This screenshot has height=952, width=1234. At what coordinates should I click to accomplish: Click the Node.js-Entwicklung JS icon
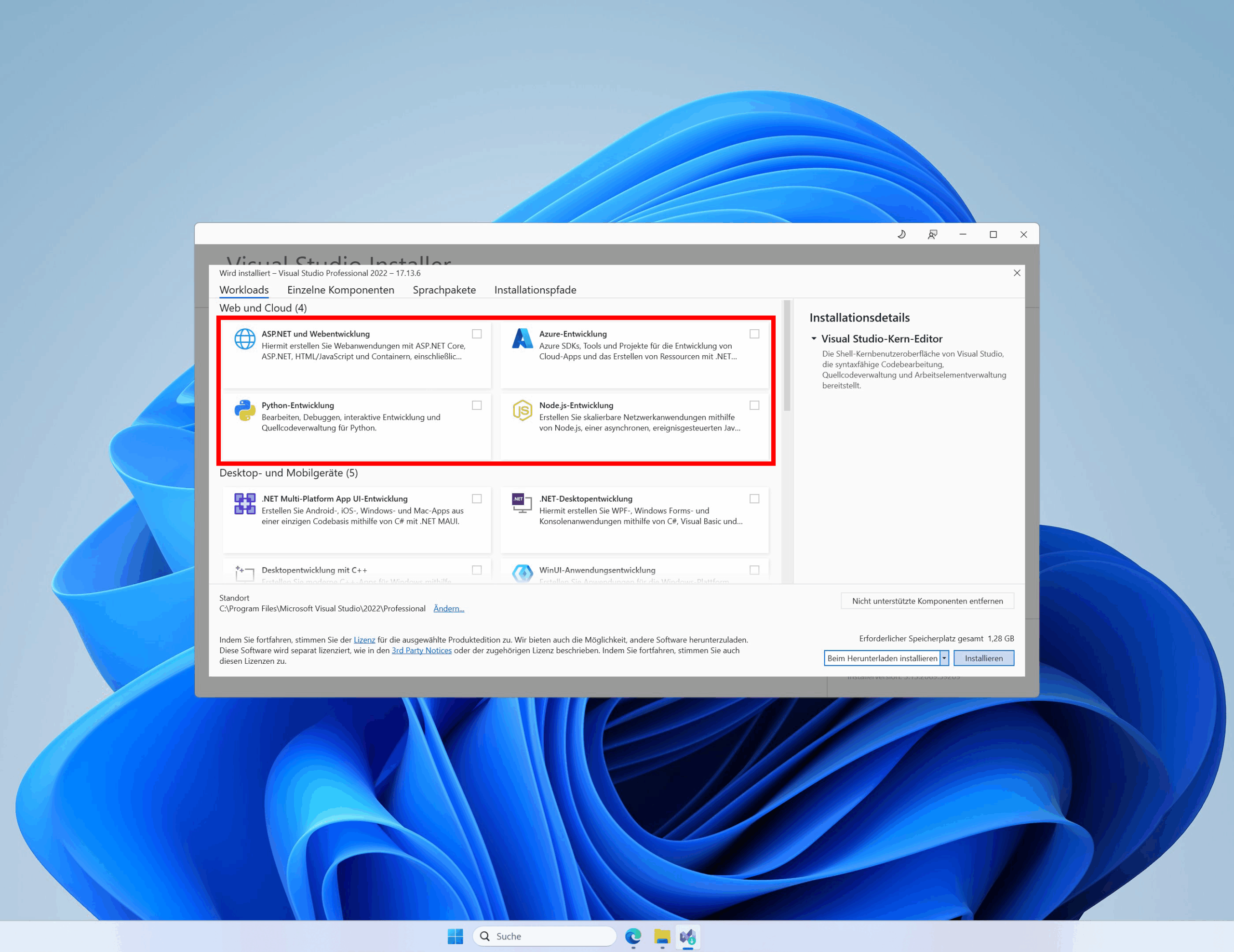click(522, 410)
